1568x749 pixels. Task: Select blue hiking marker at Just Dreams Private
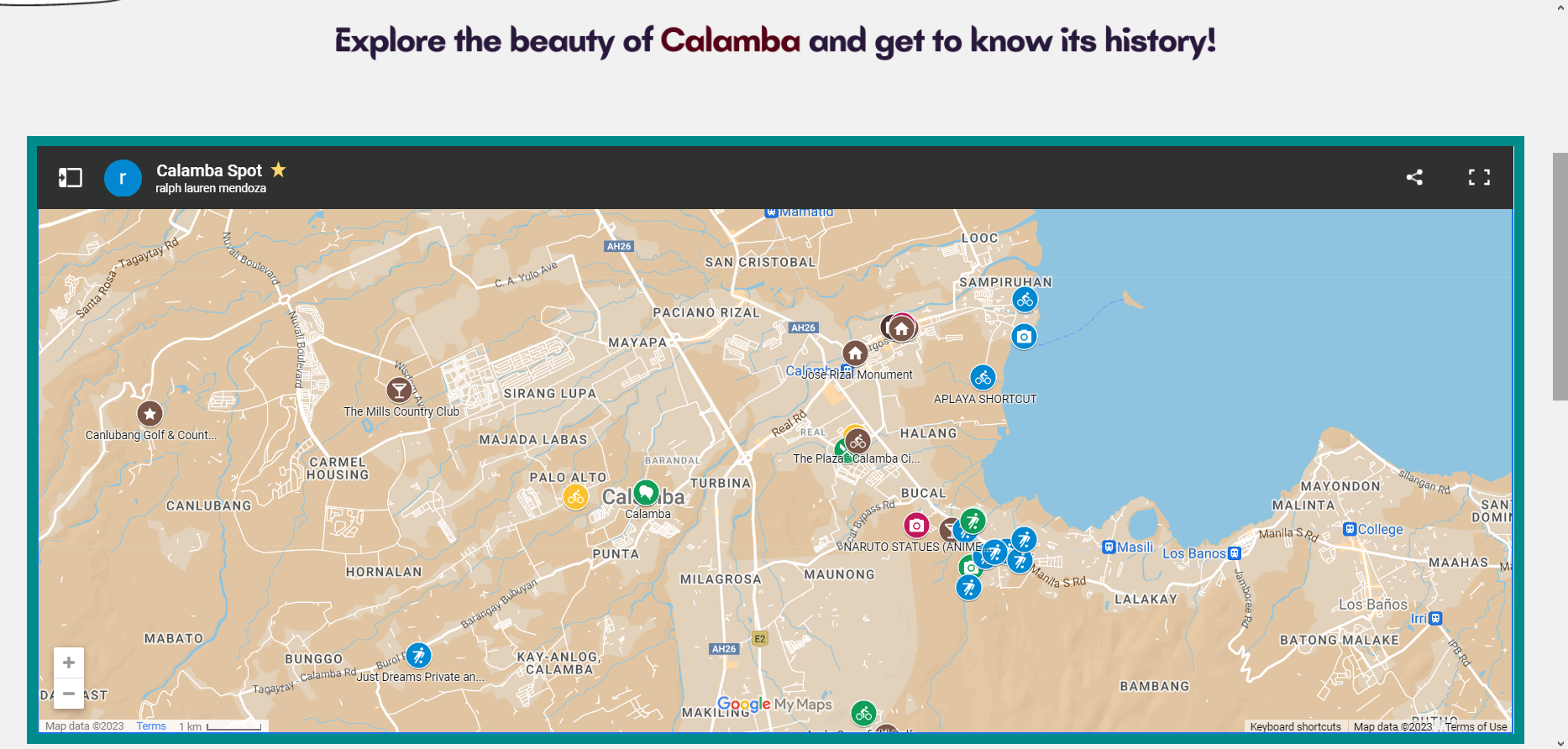pyautogui.click(x=418, y=655)
